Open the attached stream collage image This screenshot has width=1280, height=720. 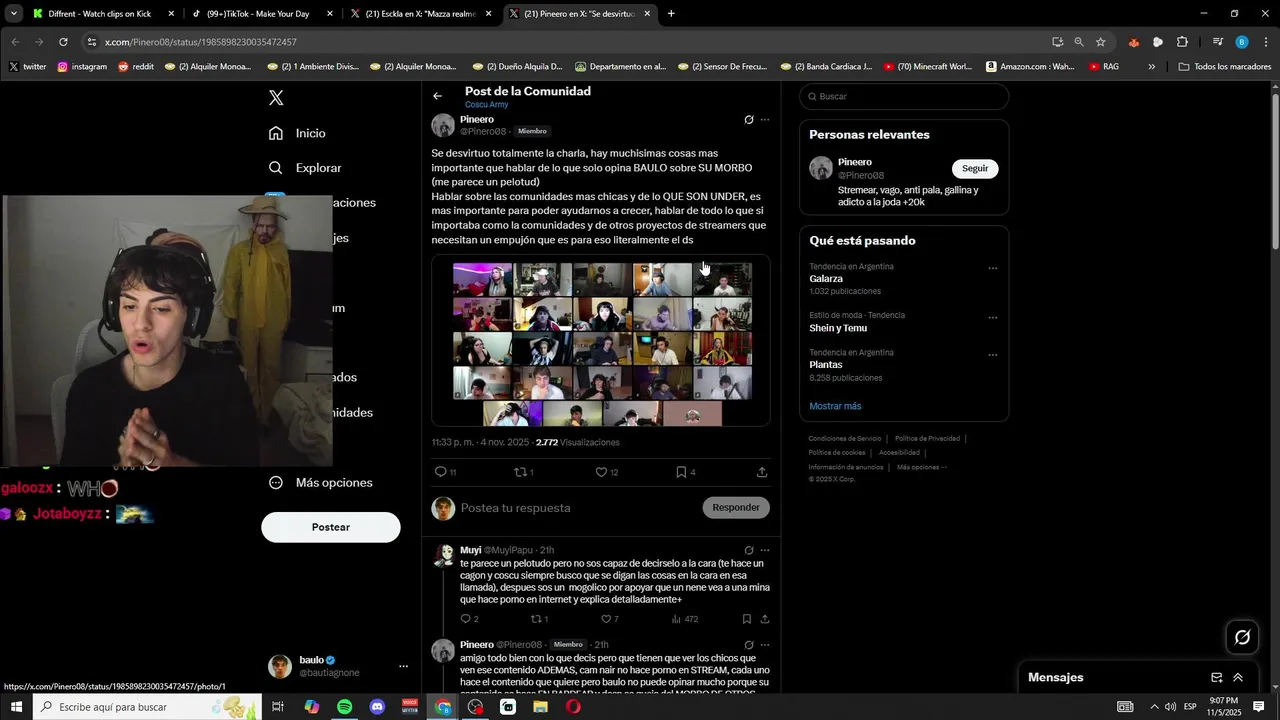[601, 341]
